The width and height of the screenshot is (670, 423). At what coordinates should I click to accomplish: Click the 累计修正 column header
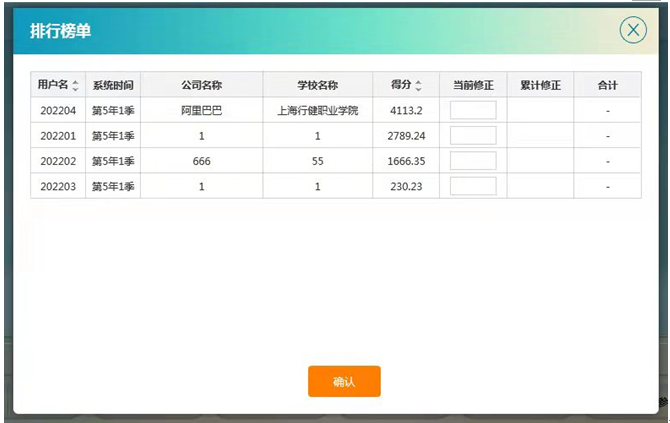[540, 85]
